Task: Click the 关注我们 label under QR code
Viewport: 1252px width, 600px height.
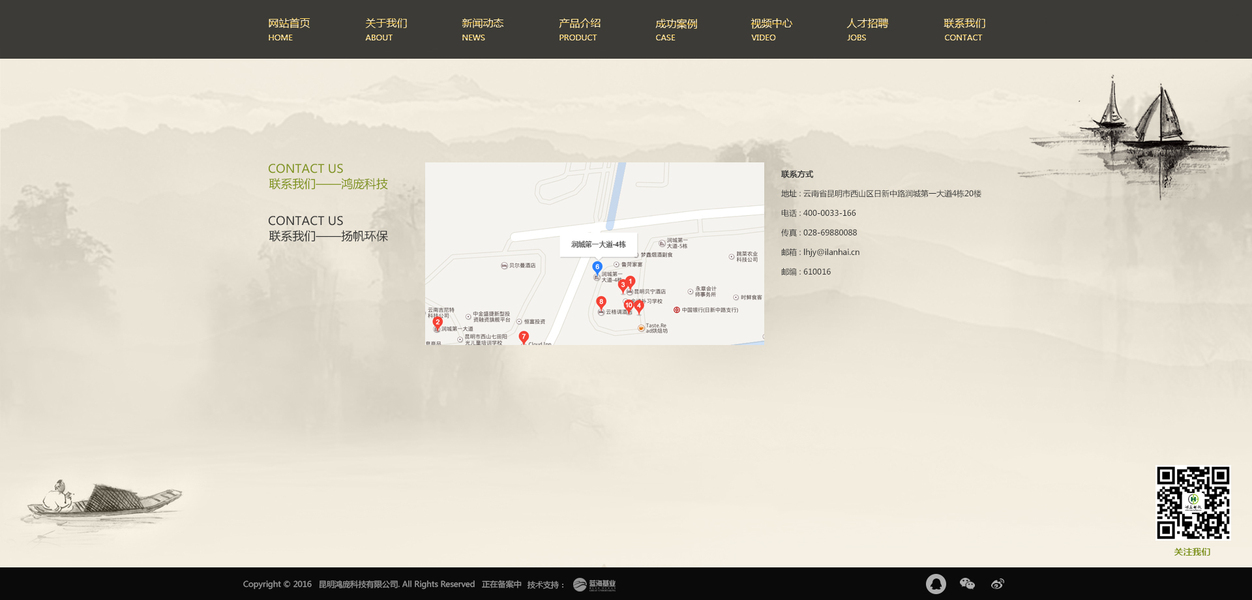Action: 1192,552
